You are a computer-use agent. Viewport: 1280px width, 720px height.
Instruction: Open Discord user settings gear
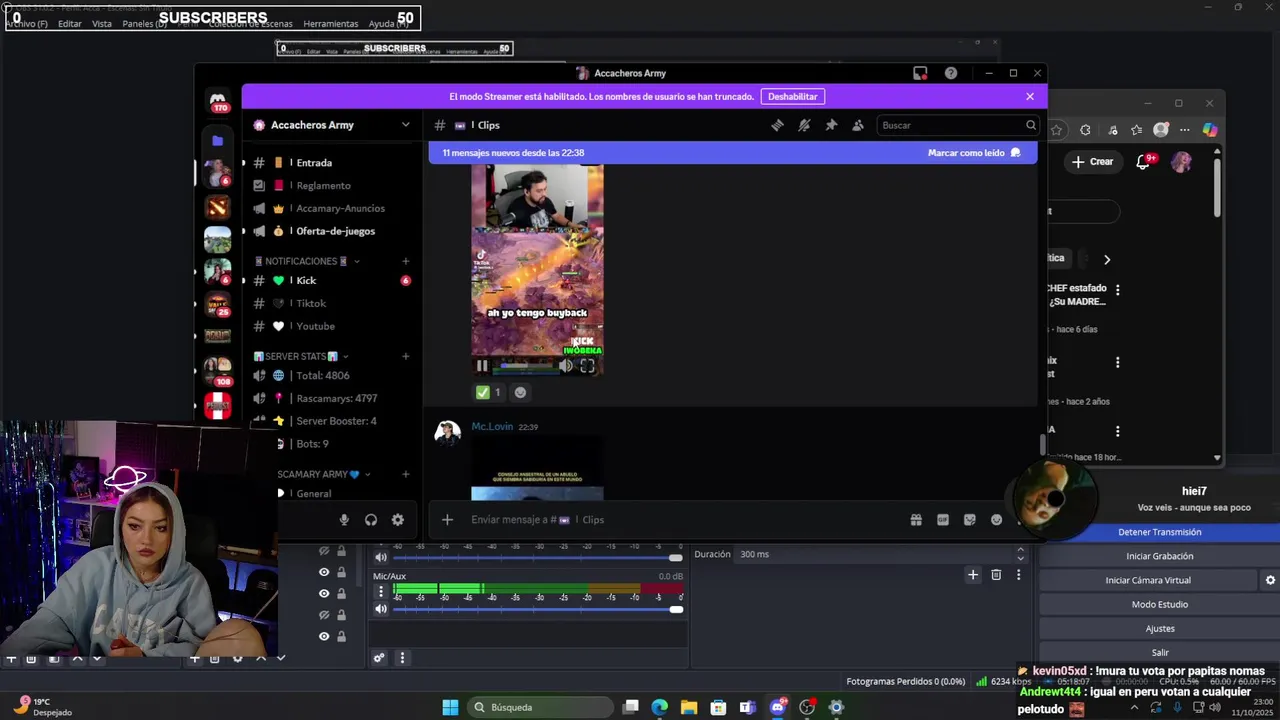point(398,520)
